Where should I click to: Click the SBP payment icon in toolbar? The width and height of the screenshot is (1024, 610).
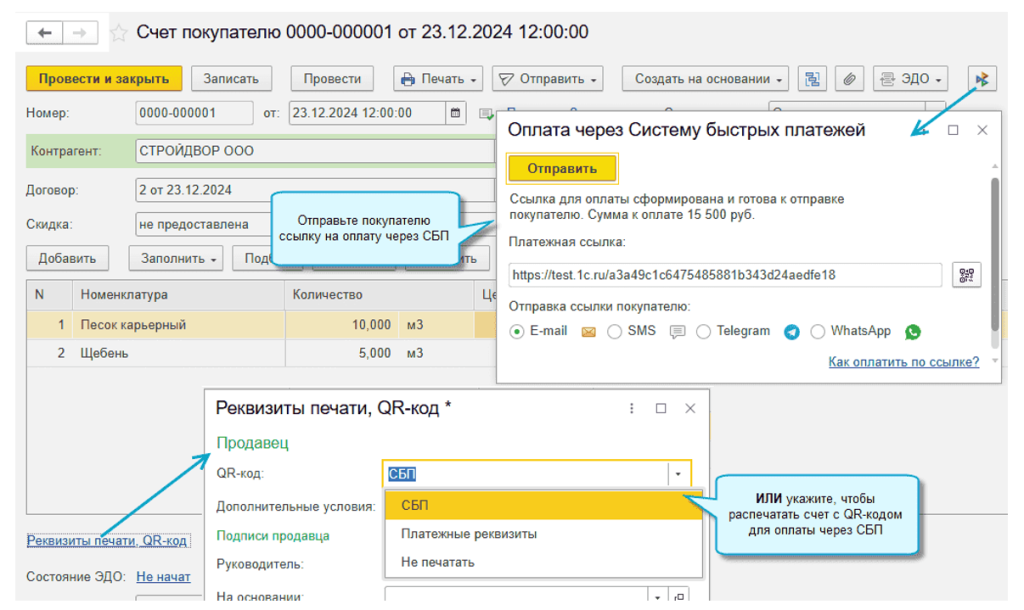point(982,79)
